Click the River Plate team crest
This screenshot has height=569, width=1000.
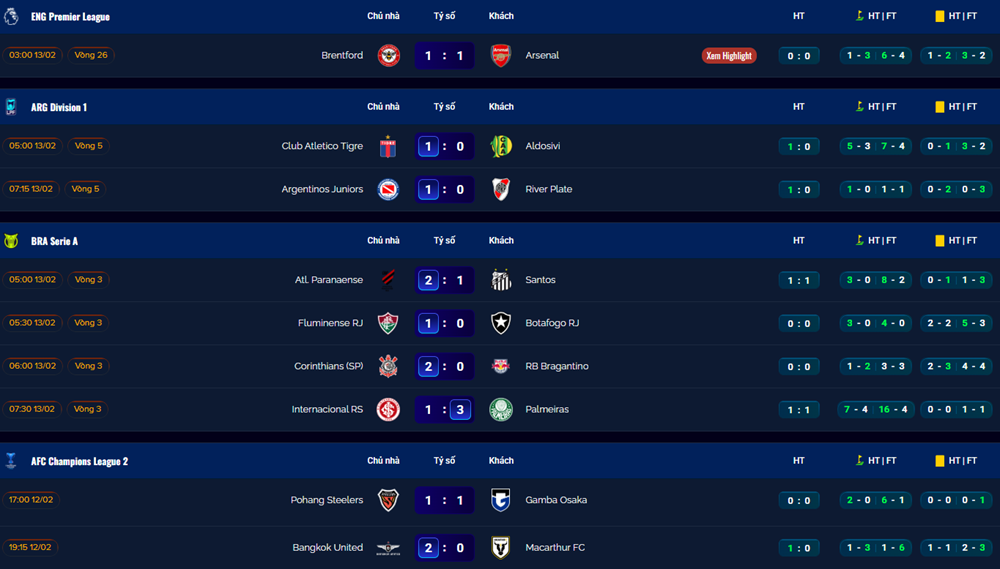(501, 189)
